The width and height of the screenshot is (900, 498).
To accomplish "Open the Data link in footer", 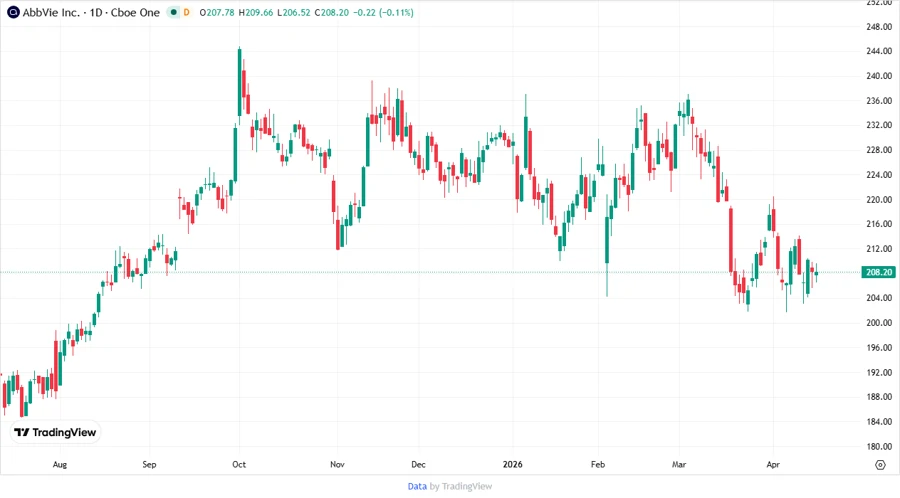I will pyautogui.click(x=417, y=486).
